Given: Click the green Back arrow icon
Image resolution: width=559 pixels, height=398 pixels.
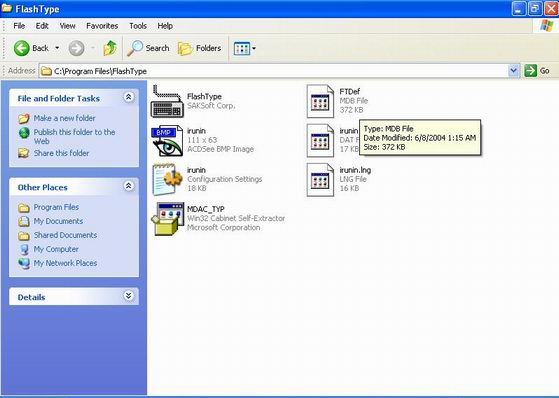Looking at the screenshot, I should click(x=21, y=48).
